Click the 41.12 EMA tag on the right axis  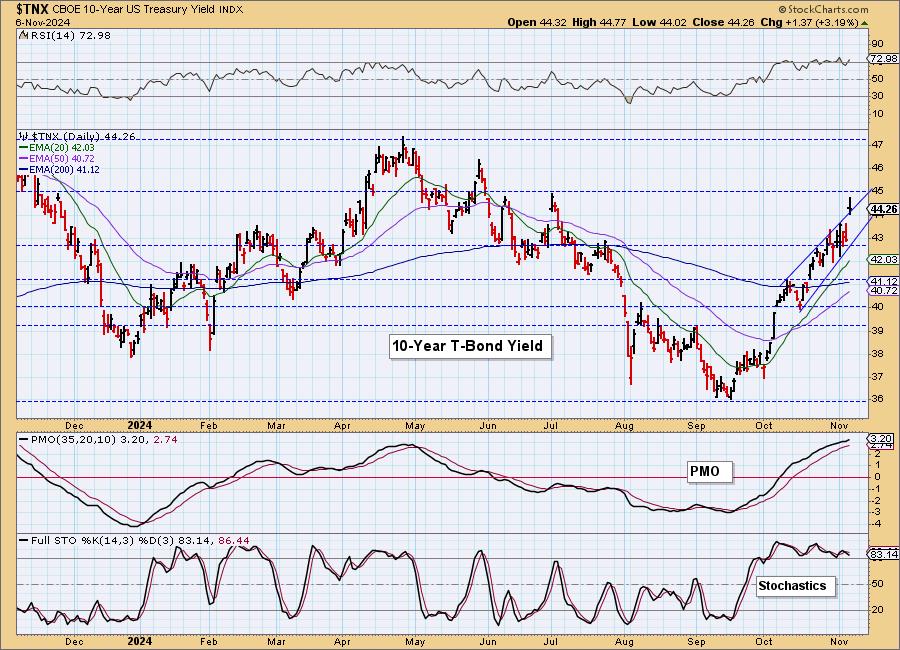(884, 281)
